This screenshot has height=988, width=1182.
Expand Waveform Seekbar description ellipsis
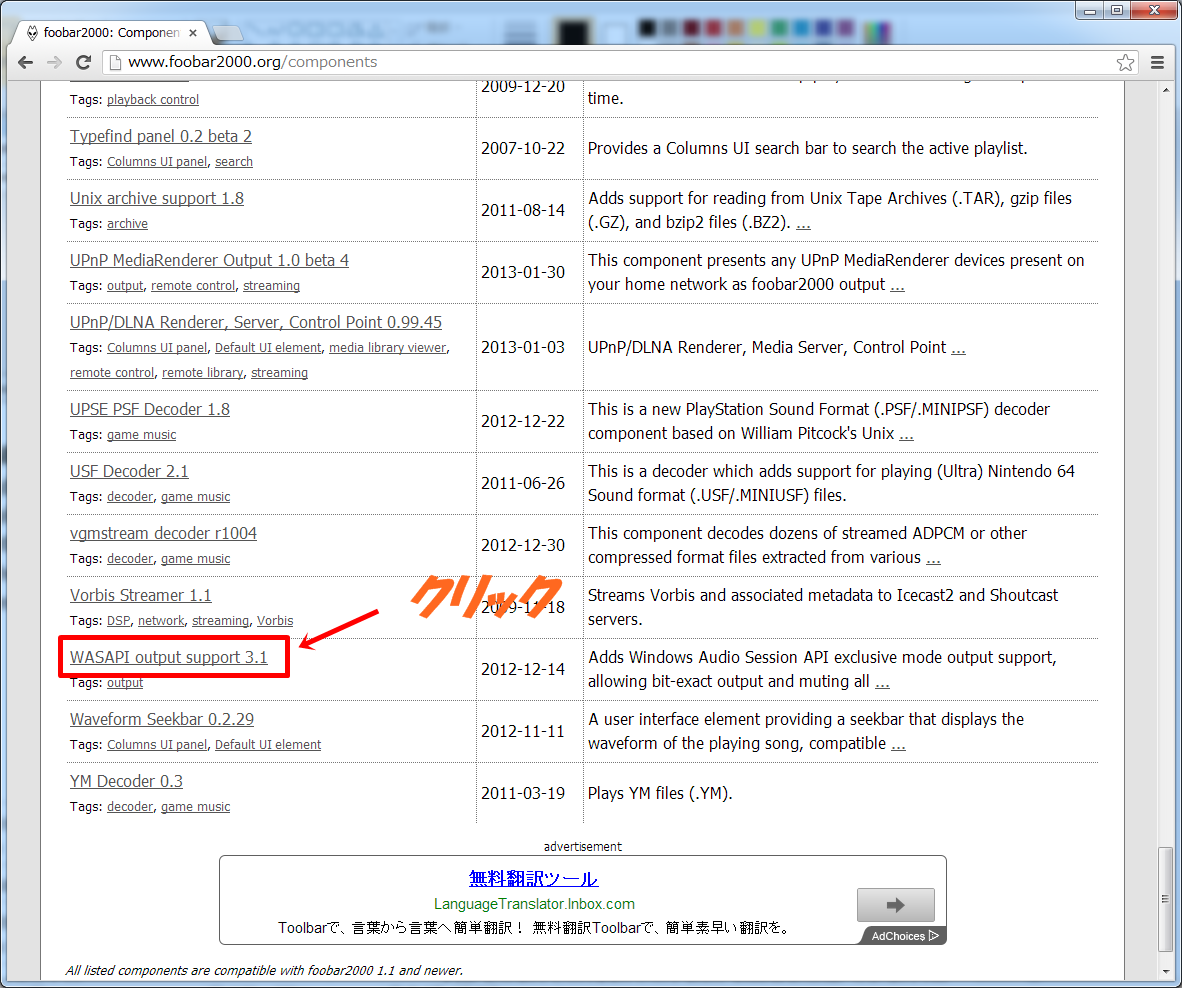(898, 745)
